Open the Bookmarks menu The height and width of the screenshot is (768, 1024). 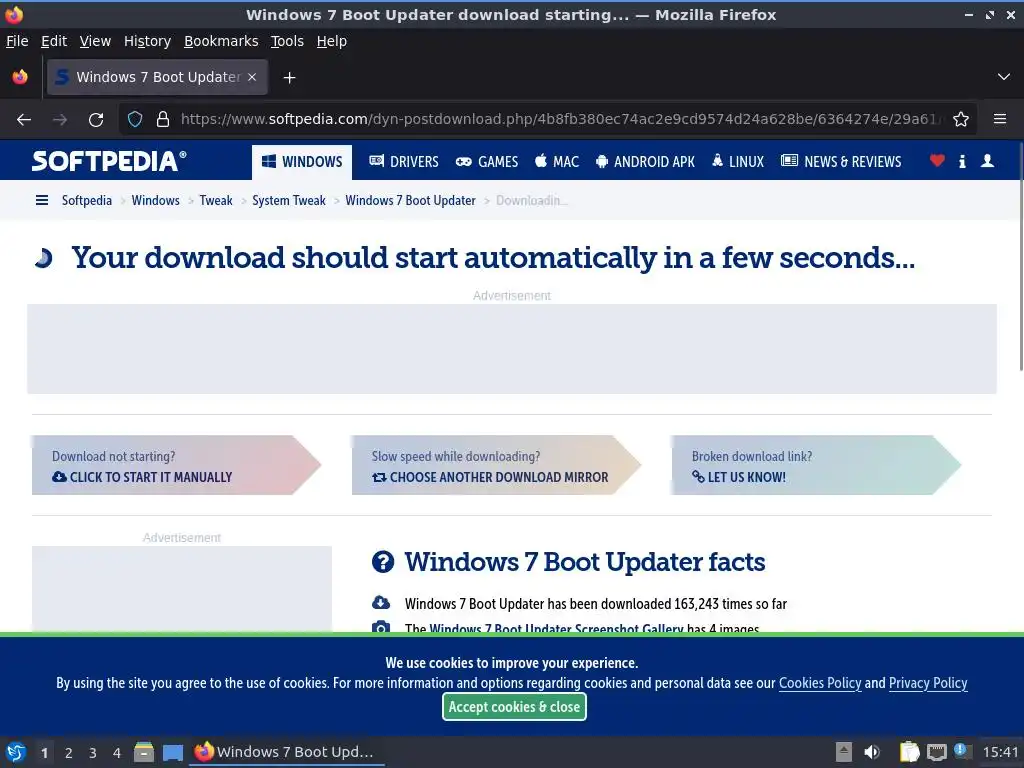[221, 41]
